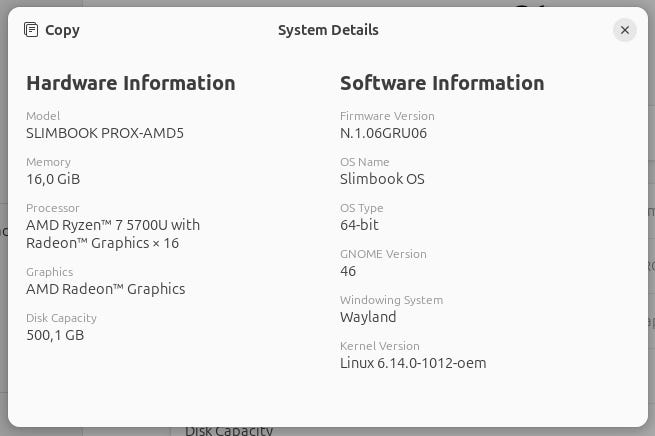The image size is (655, 436).
Task: Click the GNOME version number 46
Action: point(348,271)
